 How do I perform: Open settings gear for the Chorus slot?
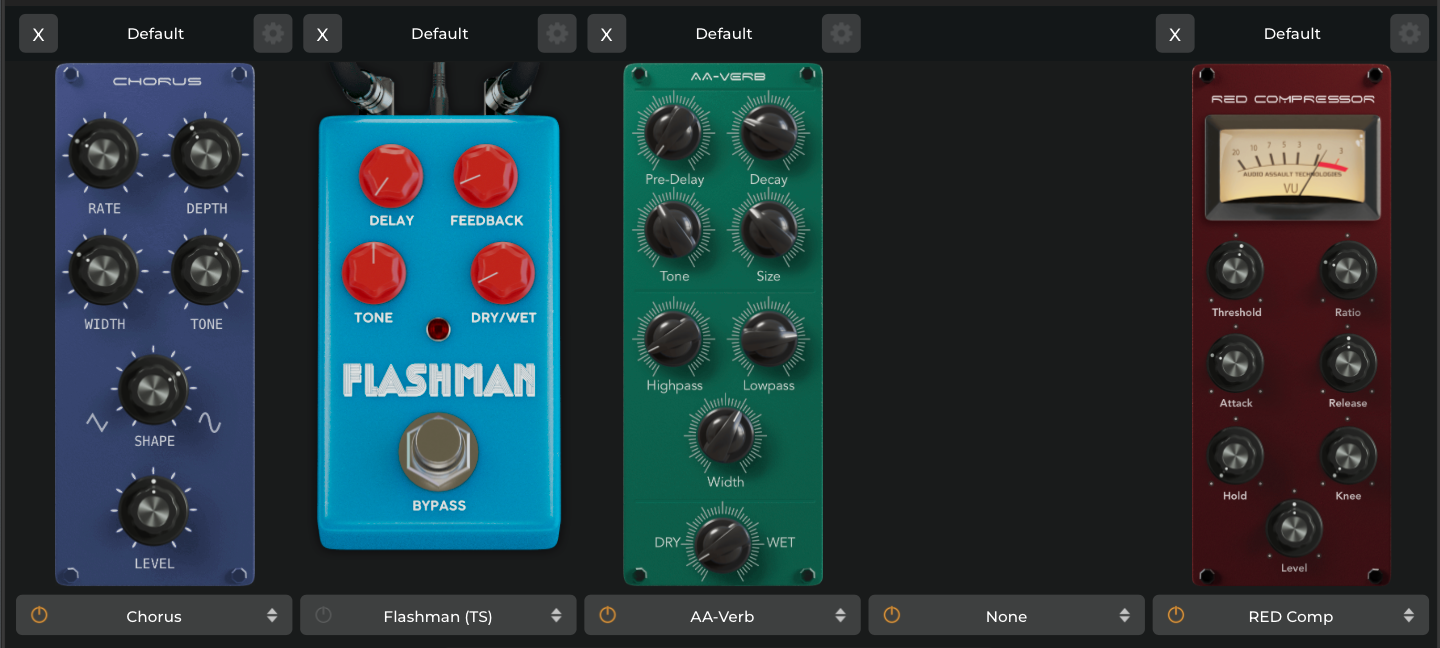point(273,34)
